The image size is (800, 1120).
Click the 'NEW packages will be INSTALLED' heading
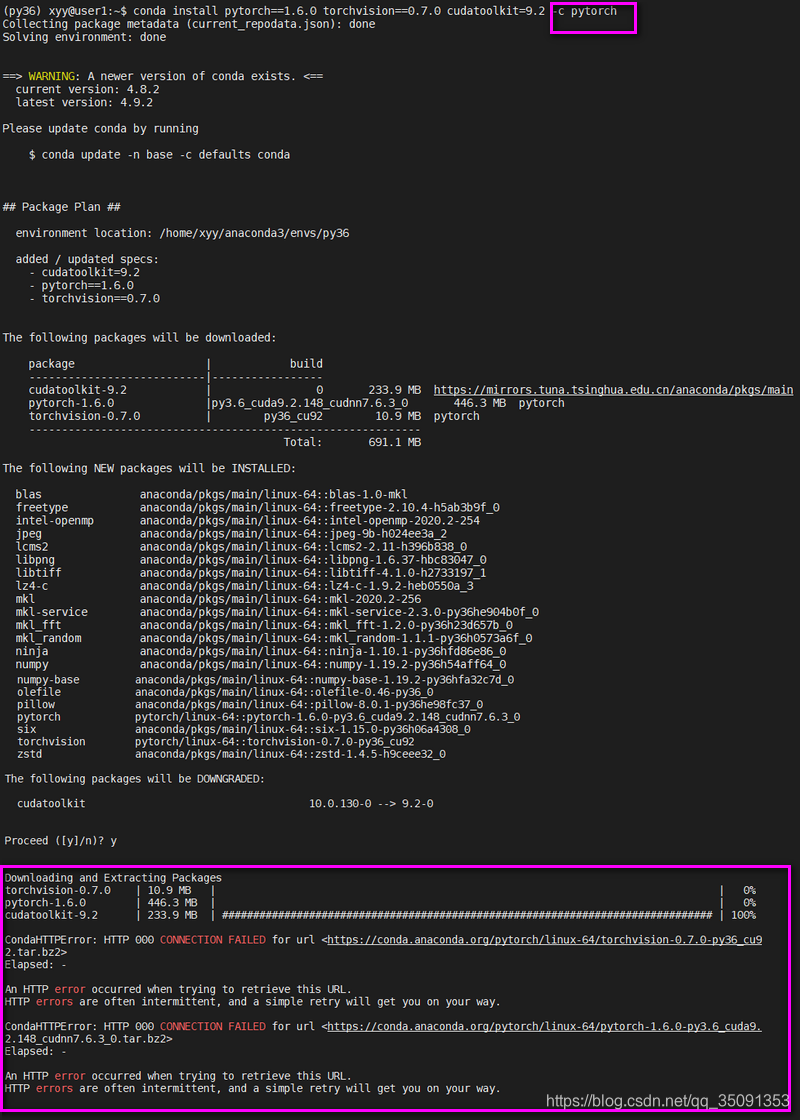(148, 468)
